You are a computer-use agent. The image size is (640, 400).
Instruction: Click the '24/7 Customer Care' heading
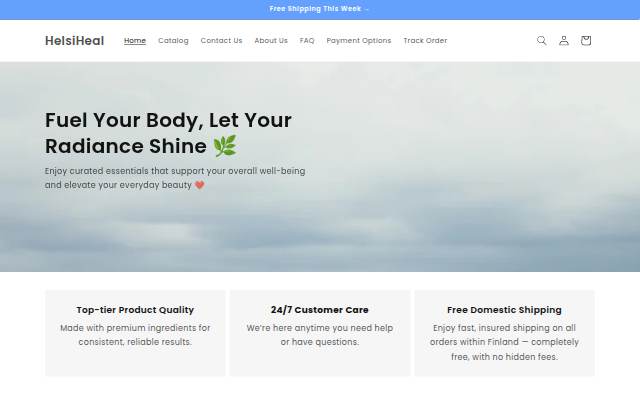point(320,310)
